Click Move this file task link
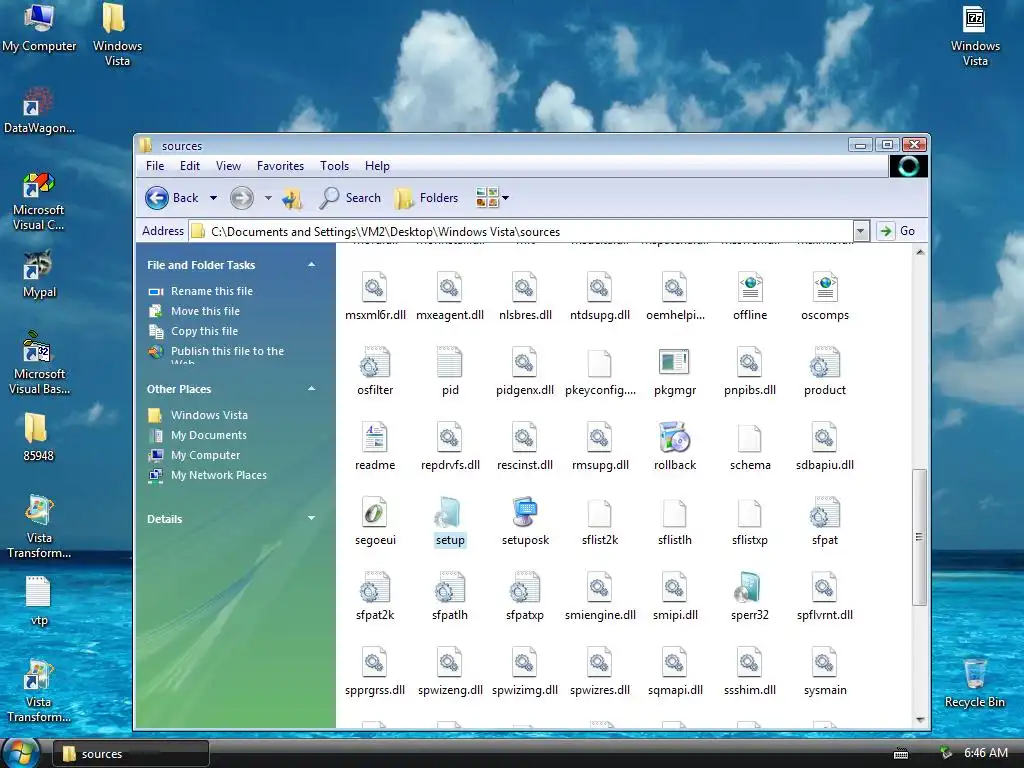 pos(205,312)
